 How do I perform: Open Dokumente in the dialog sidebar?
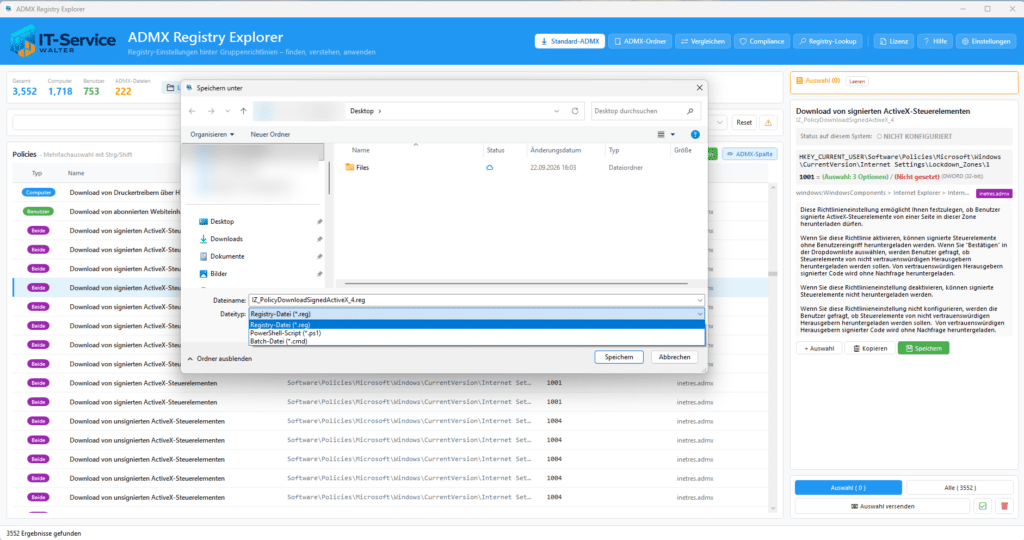tap(227, 257)
